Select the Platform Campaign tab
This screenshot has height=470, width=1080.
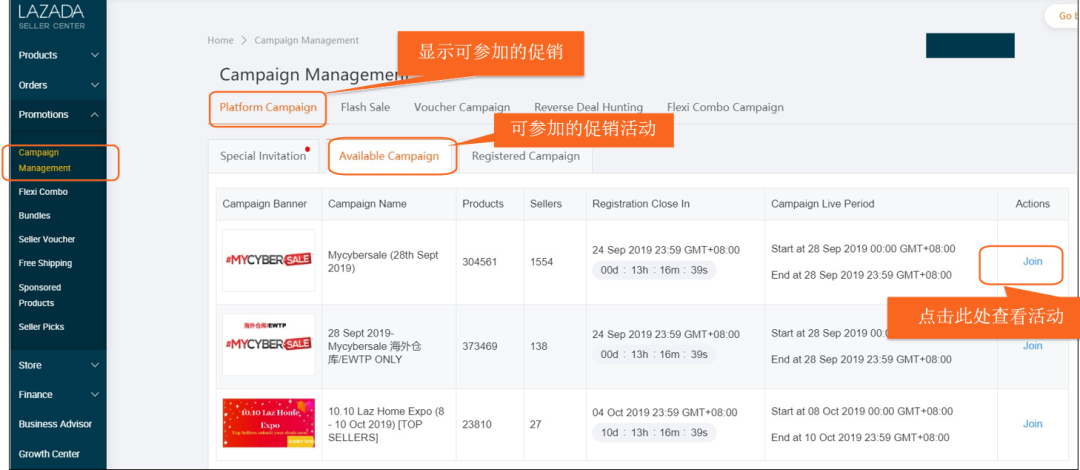tap(268, 108)
